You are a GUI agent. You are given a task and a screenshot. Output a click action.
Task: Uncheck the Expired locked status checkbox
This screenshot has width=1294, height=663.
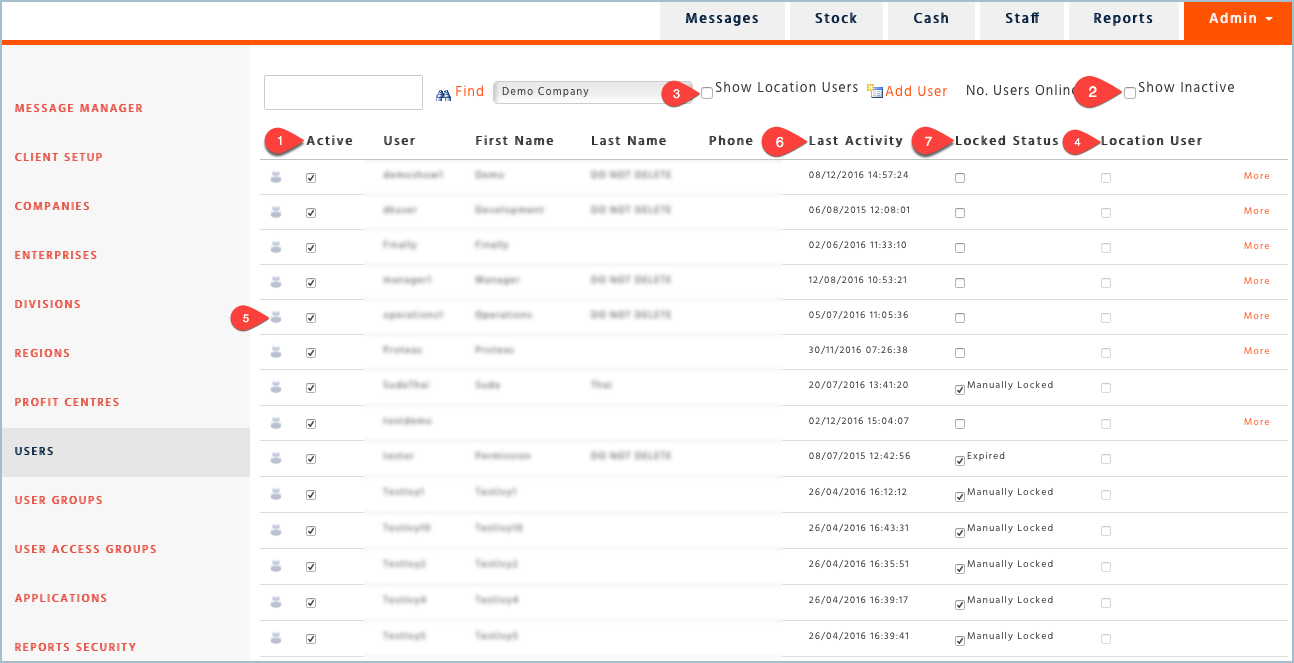pos(960,460)
